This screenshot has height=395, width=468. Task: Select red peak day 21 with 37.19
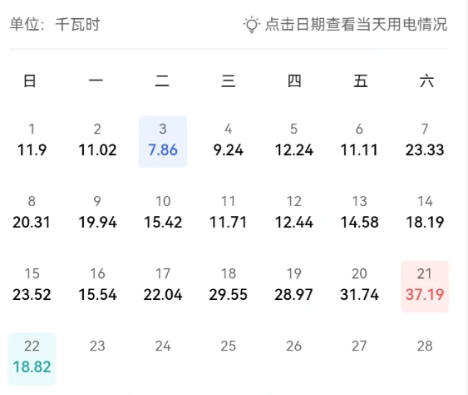tap(425, 286)
